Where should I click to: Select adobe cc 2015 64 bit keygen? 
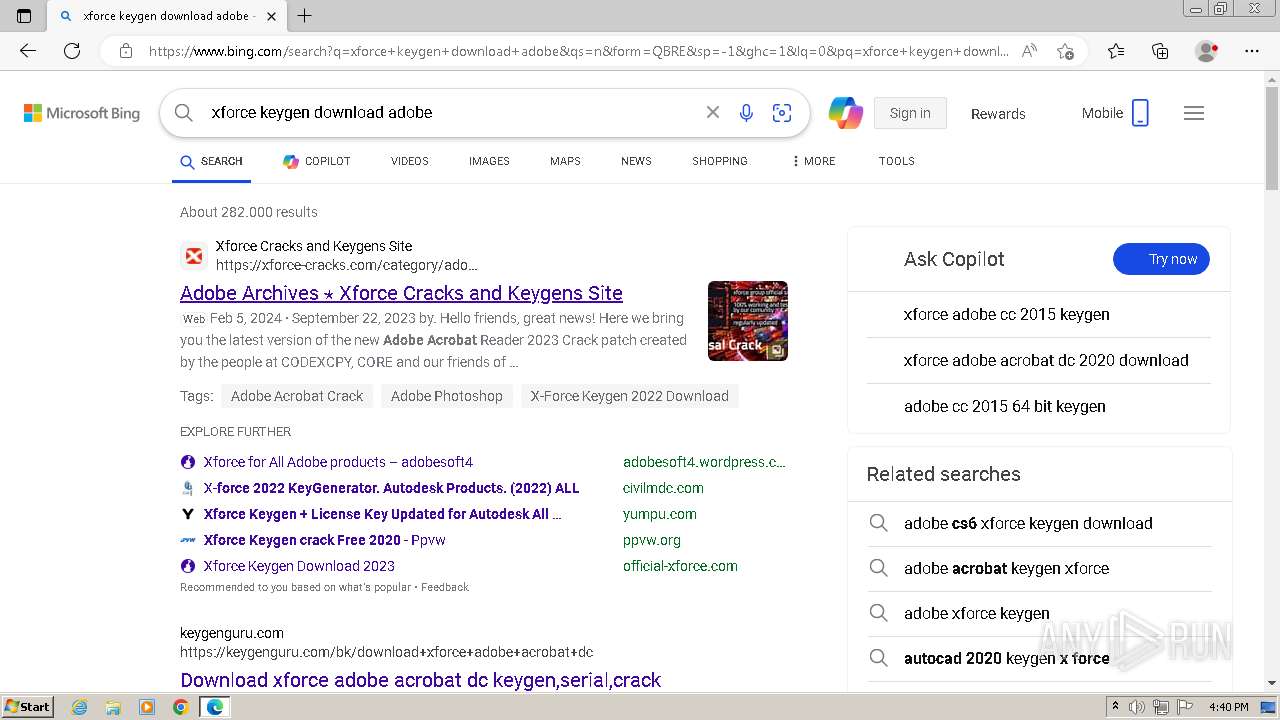coord(1004,406)
